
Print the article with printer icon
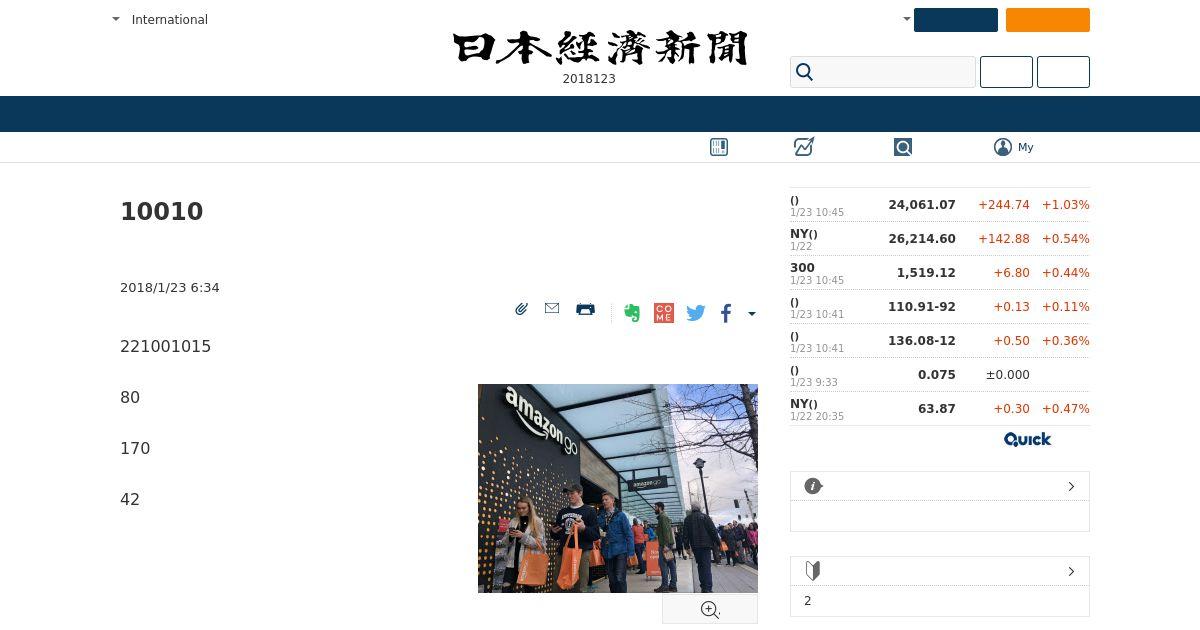(x=586, y=309)
